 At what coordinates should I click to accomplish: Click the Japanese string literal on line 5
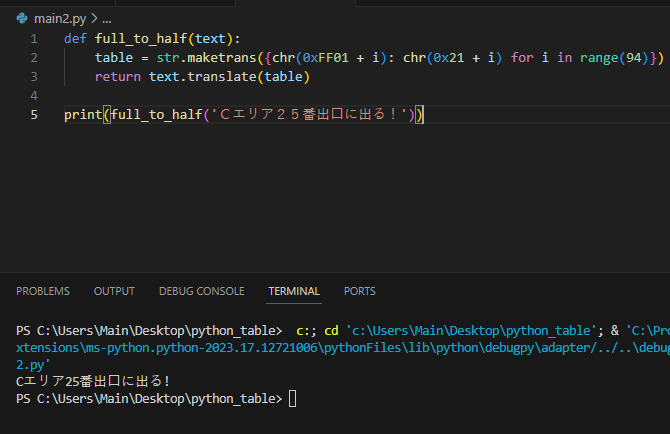[309, 114]
